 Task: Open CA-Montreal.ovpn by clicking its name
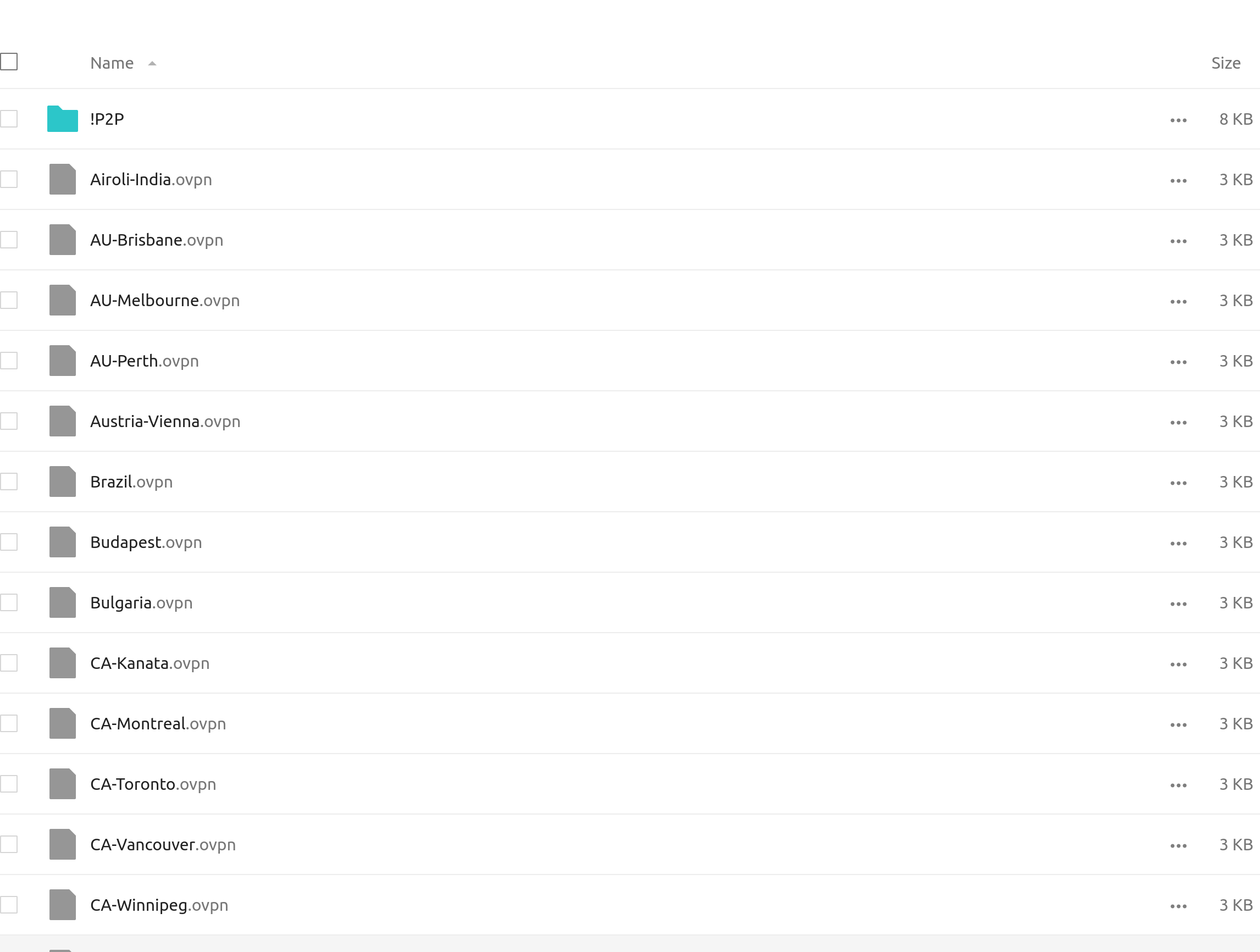tap(158, 724)
